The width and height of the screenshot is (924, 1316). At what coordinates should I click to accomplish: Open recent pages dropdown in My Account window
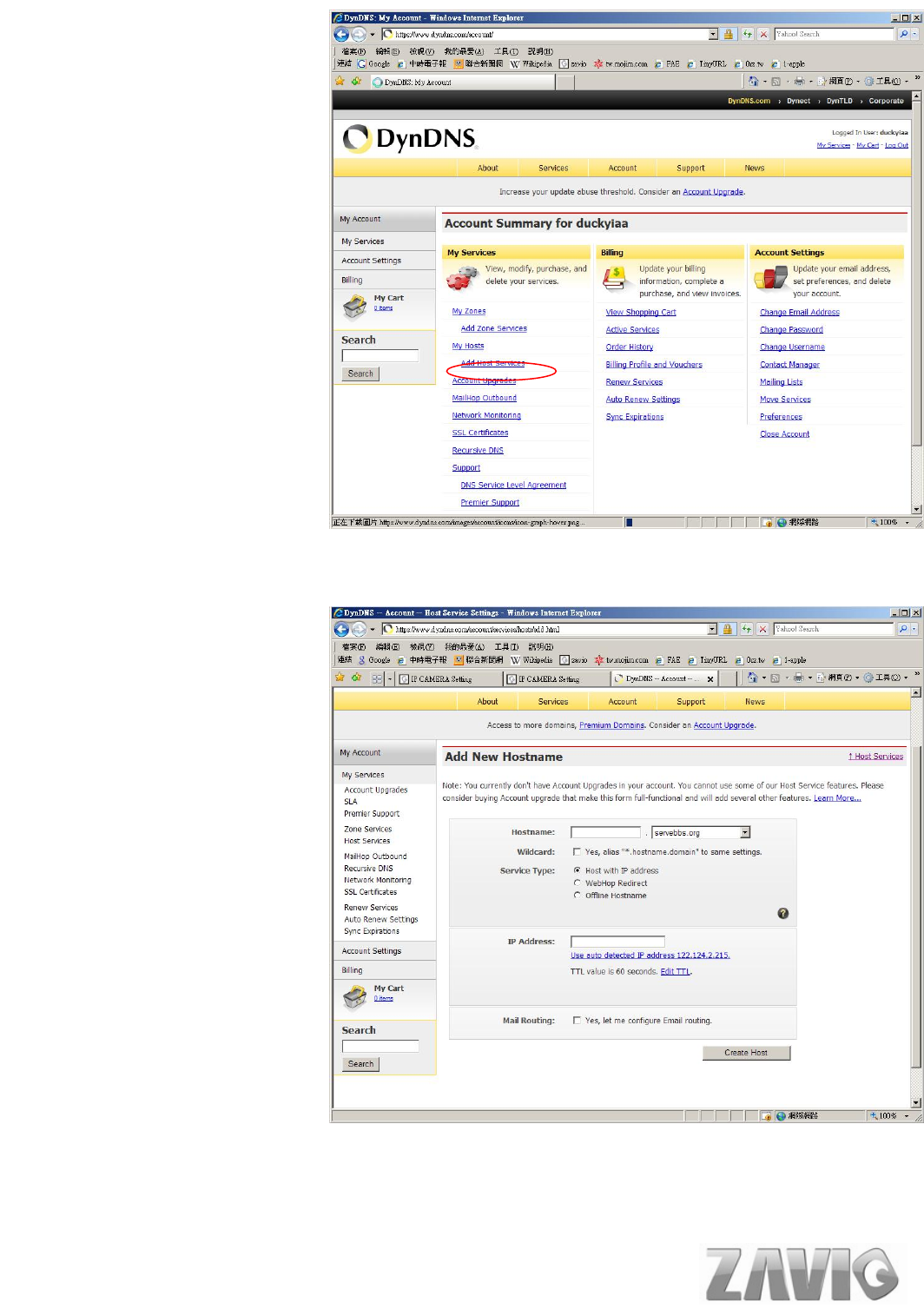coord(373,35)
